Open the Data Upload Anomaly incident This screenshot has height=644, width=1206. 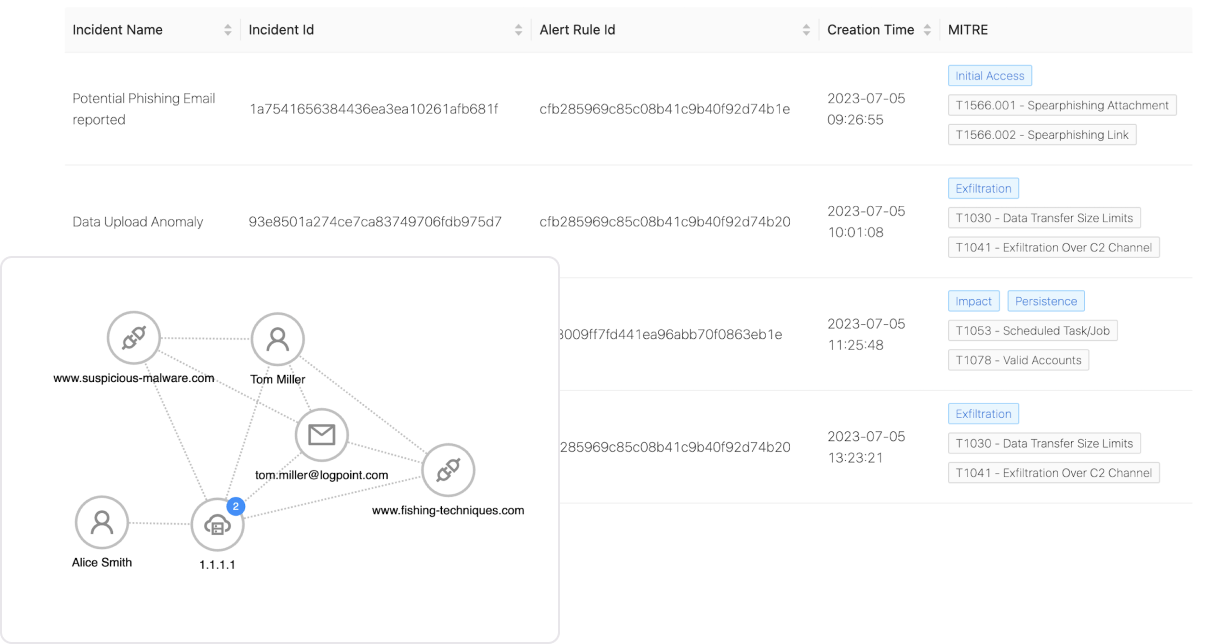[138, 222]
